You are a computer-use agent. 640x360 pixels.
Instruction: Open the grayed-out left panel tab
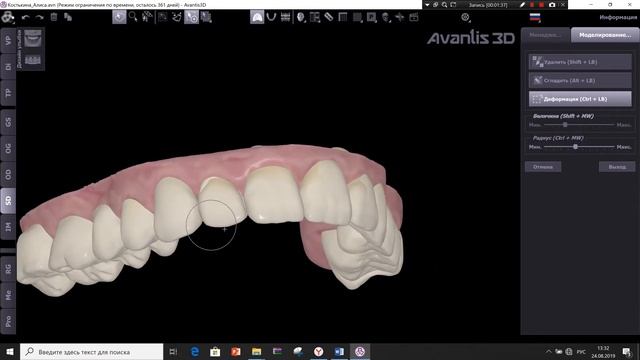[x=546, y=35]
